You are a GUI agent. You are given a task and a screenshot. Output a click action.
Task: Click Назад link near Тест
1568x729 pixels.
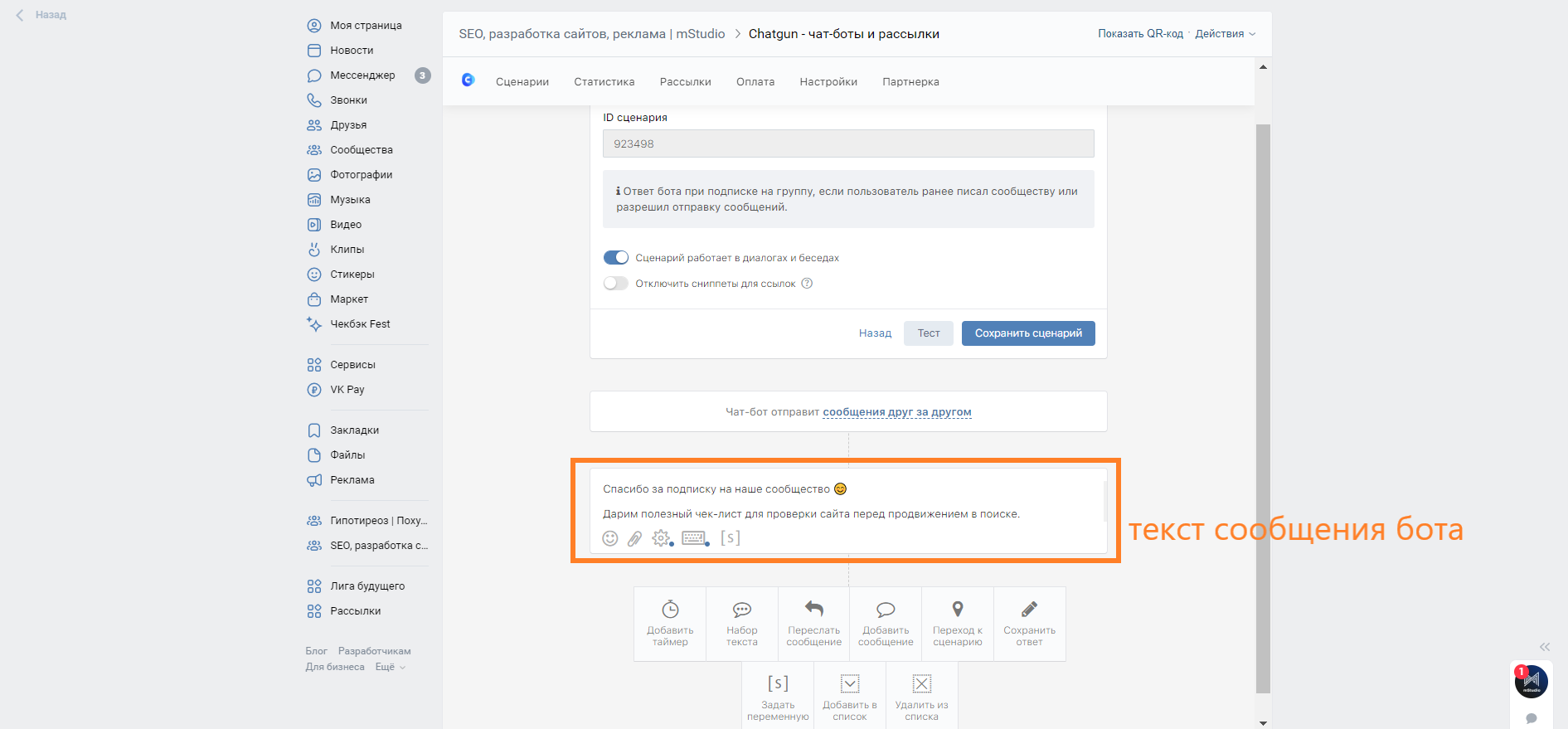(x=875, y=333)
